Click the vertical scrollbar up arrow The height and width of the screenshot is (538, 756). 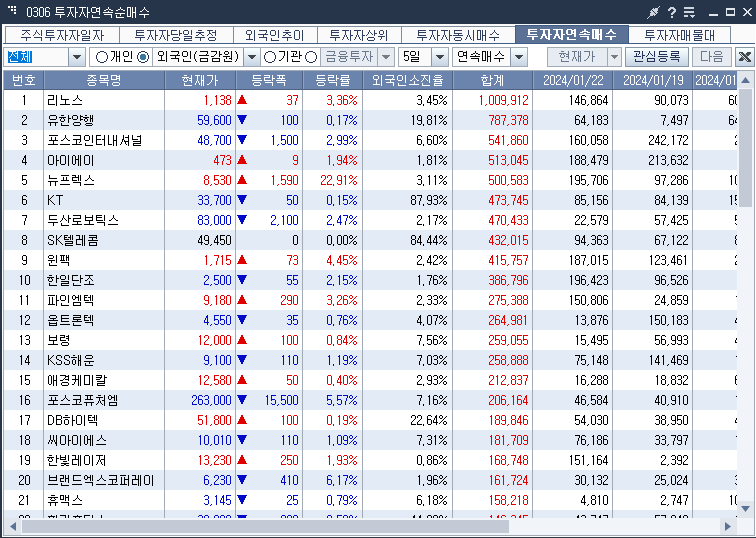tap(745, 80)
